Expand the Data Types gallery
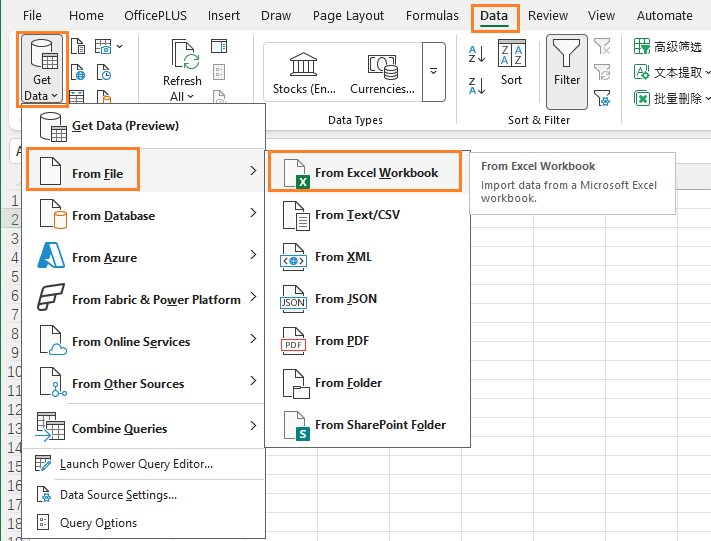 point(433,72)
